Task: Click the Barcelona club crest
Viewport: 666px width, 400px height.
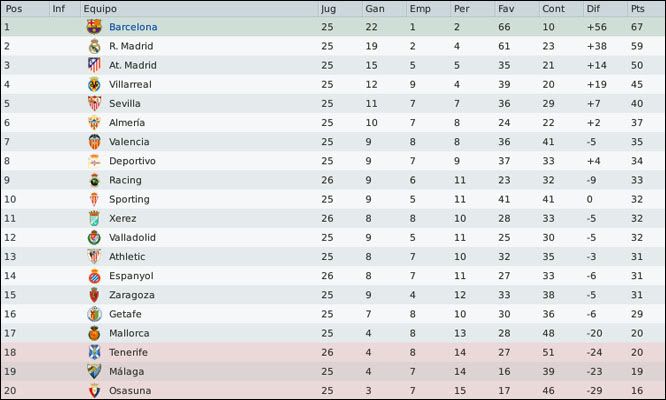Action: click(94, 27)
